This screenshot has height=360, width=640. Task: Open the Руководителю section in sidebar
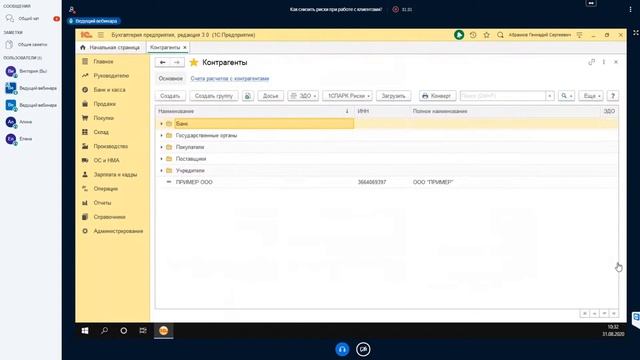pyautogui.click(x=111, y=76)
